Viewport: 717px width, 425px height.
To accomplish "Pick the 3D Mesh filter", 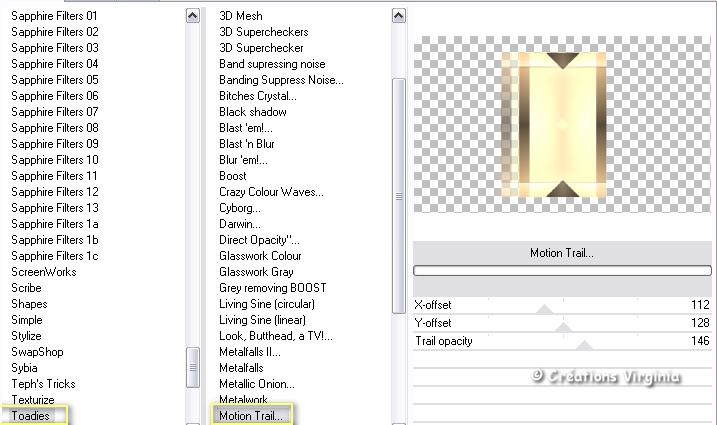I will click(240, 16).
